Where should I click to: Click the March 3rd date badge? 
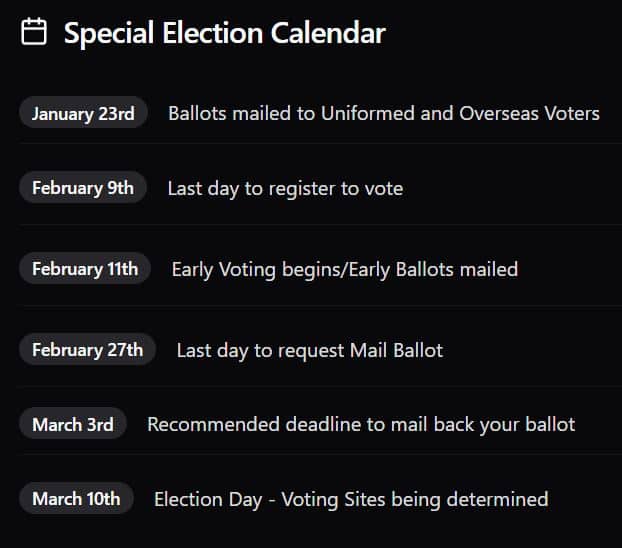pyautogui.click(x=73, y=424)
